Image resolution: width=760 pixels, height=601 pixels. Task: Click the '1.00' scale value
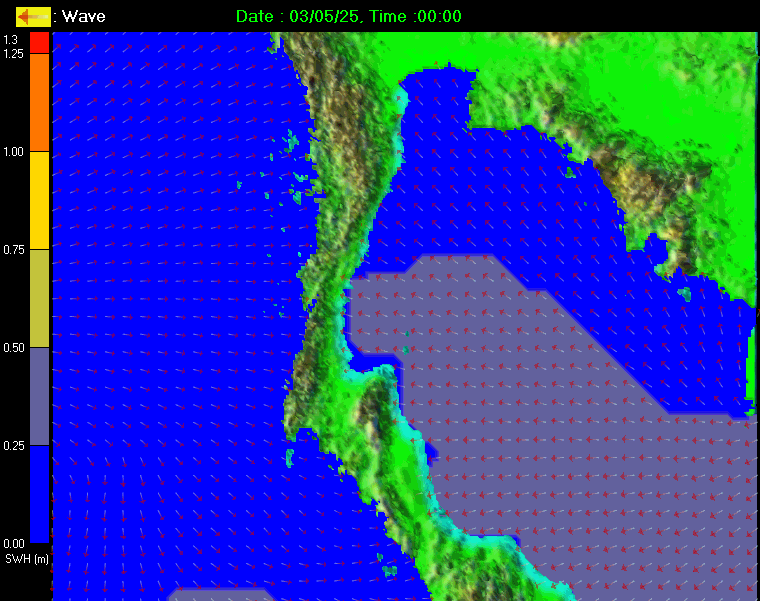click(x=14, y=152)
